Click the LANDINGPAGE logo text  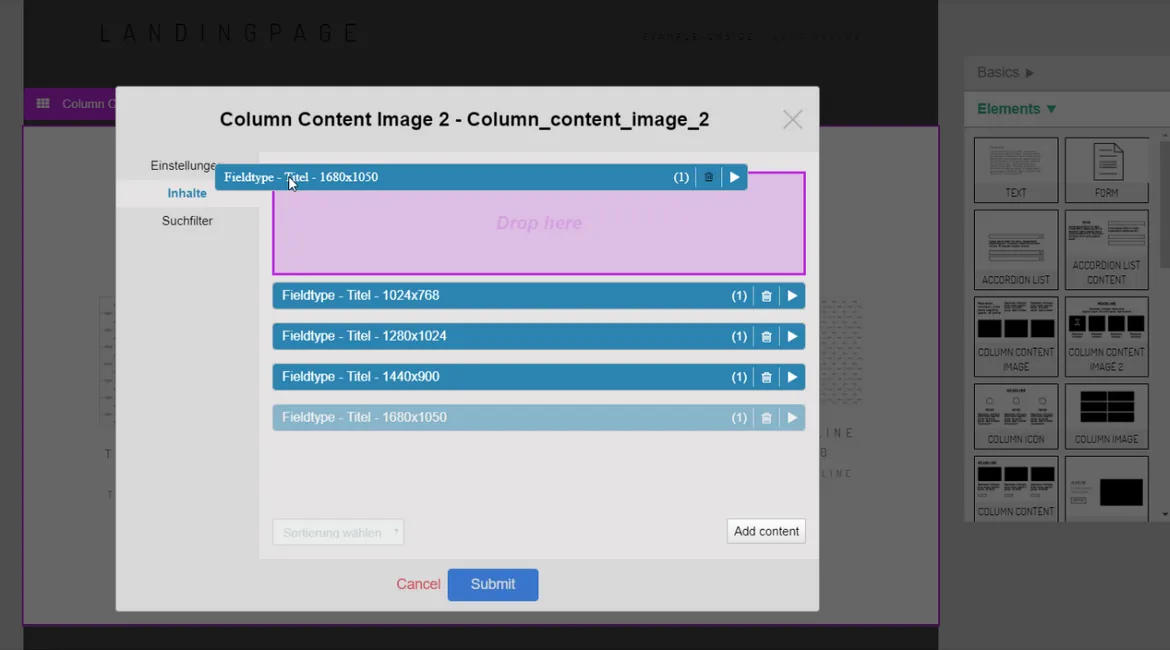(228, 34)
